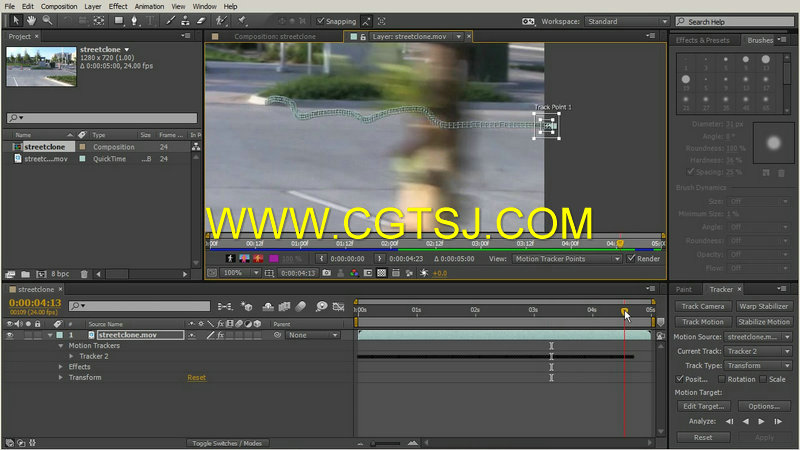The width and height of the screenshot is (800, 450).
Task: Click the Draft 3D timeline icon
Action: click(x=247, y=306)
